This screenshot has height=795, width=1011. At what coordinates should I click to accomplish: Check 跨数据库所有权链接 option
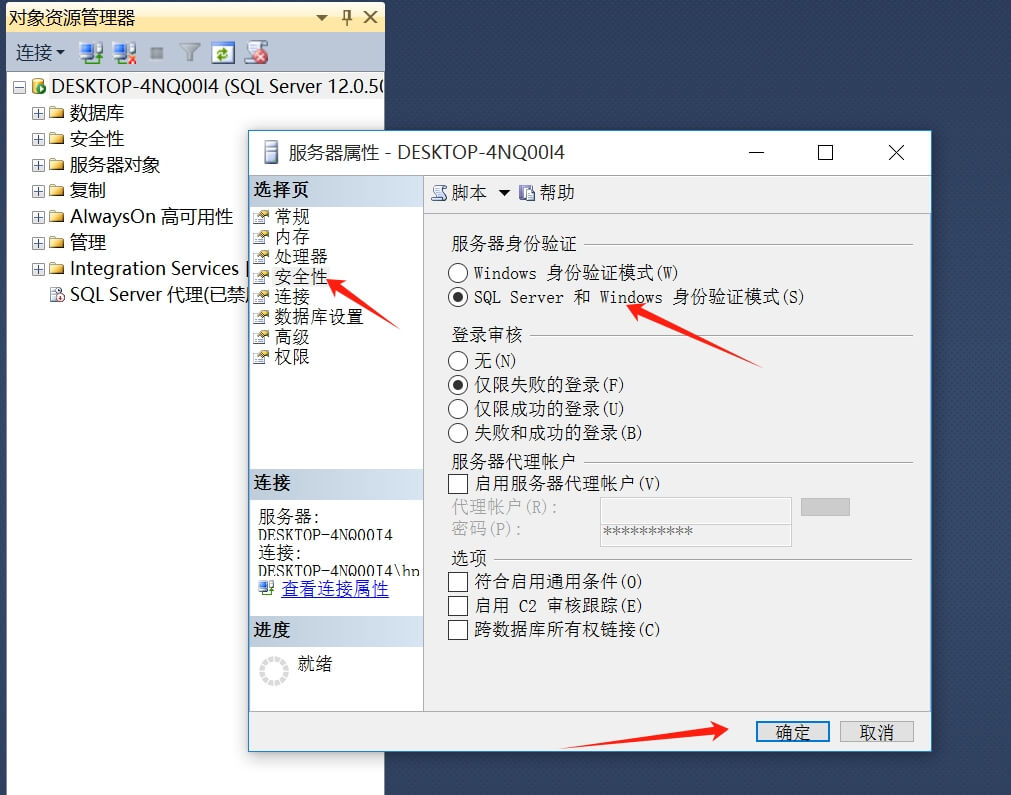[x=458, y=629]
